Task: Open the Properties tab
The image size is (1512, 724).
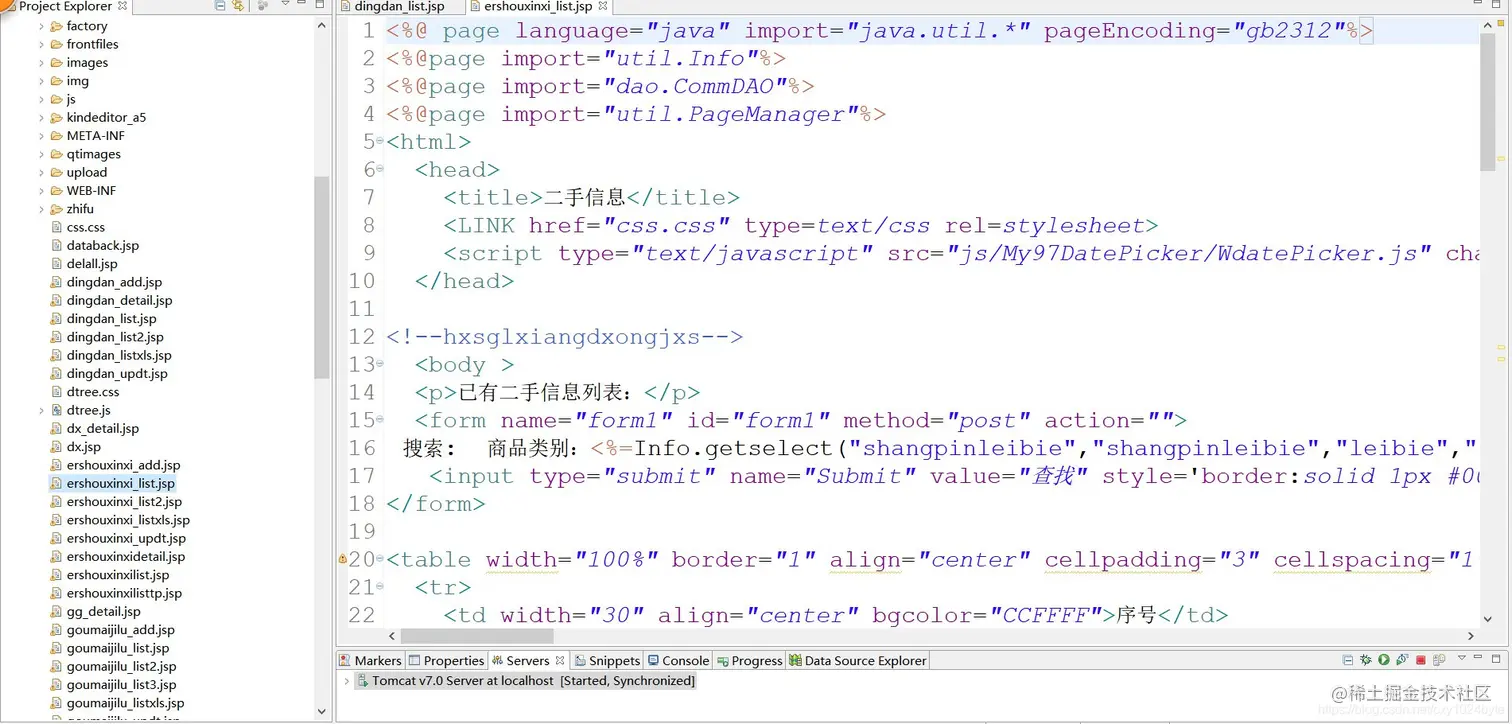Action: [x=446, y=660]
